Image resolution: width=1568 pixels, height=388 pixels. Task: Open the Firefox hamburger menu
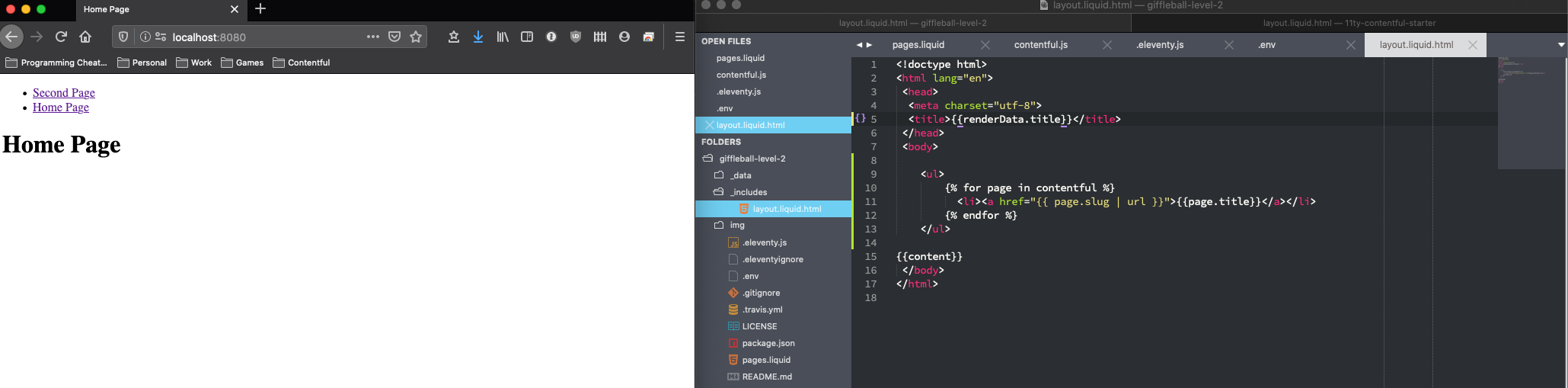[680, 37]
